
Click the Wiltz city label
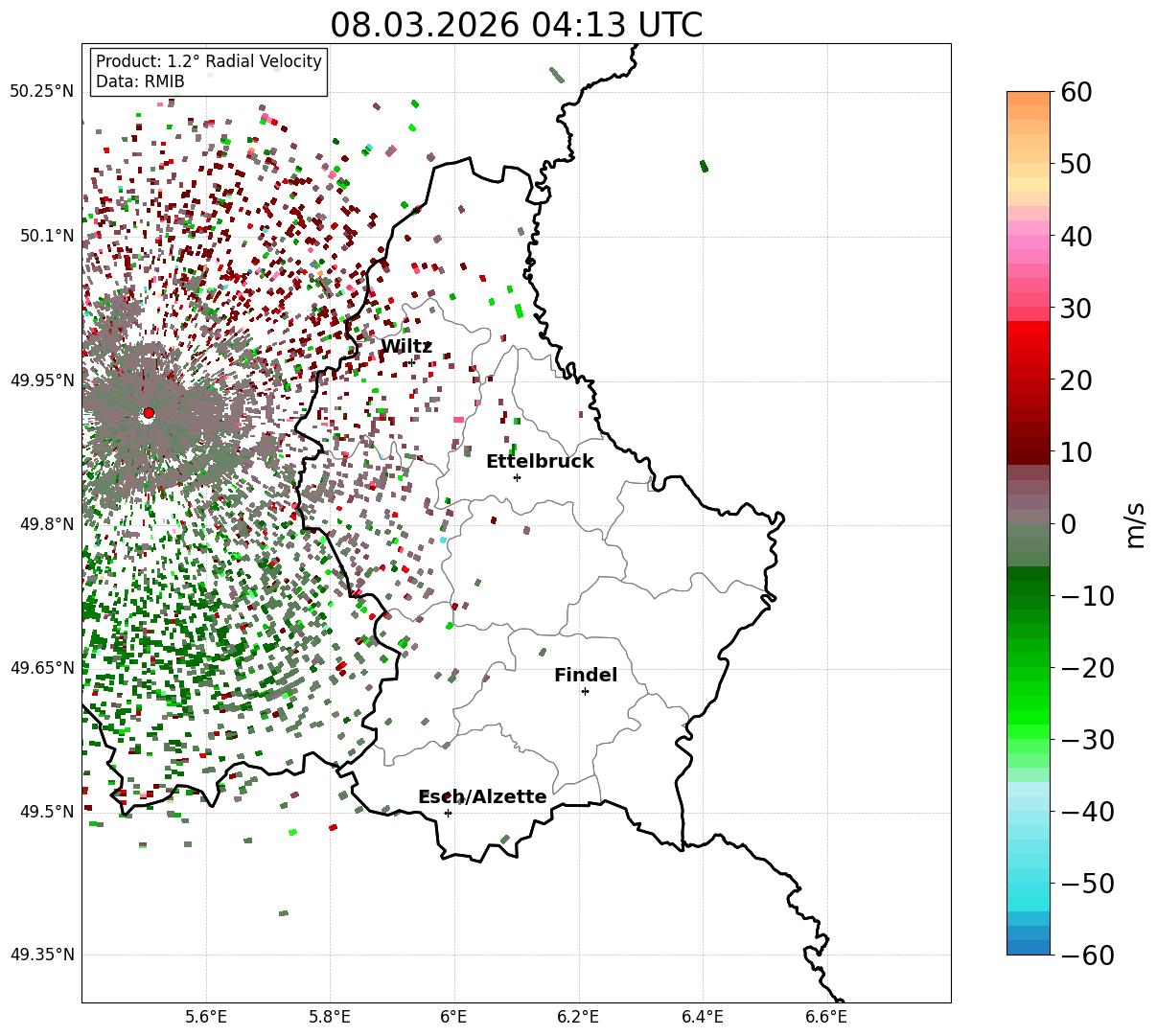[406, 347]
